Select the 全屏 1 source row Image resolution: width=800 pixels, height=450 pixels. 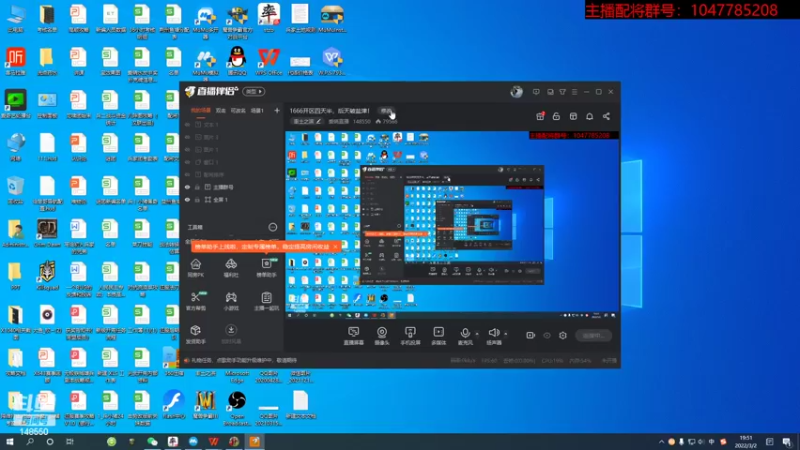point(232,200)
